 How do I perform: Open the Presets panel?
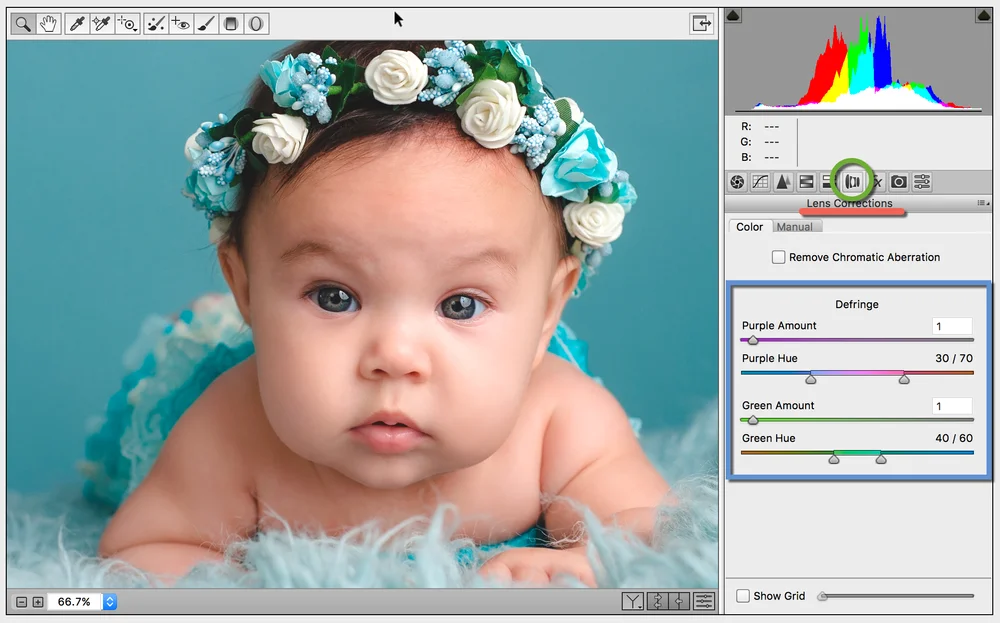[922, 181]
